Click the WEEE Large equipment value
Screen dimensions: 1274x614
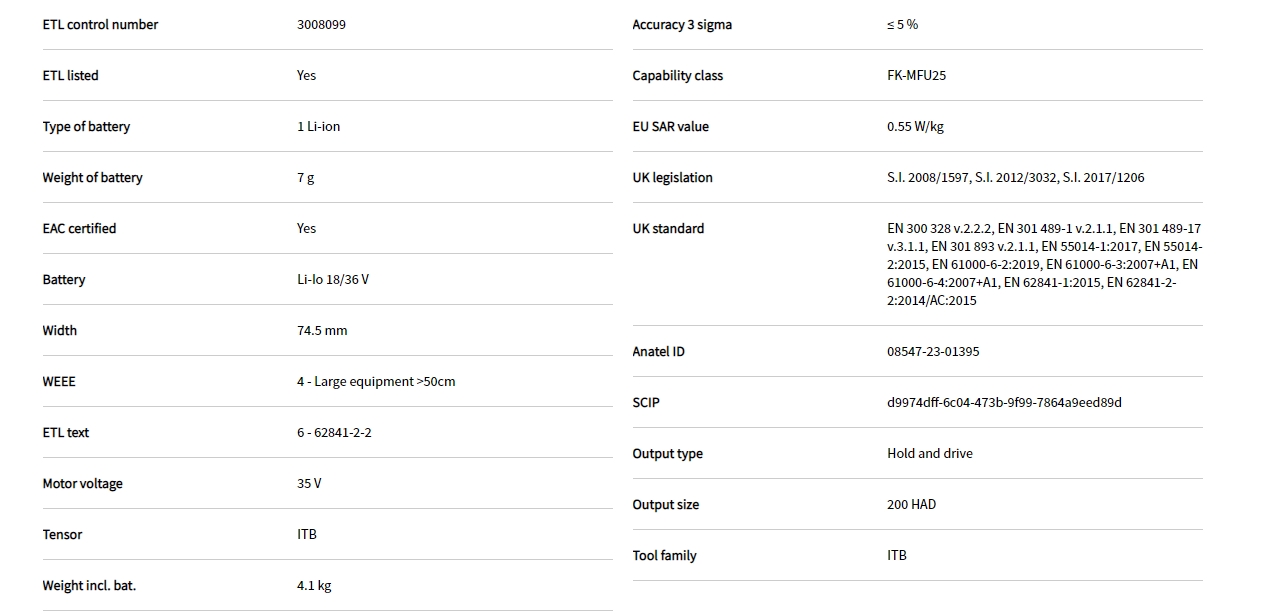tap(375, 382)
